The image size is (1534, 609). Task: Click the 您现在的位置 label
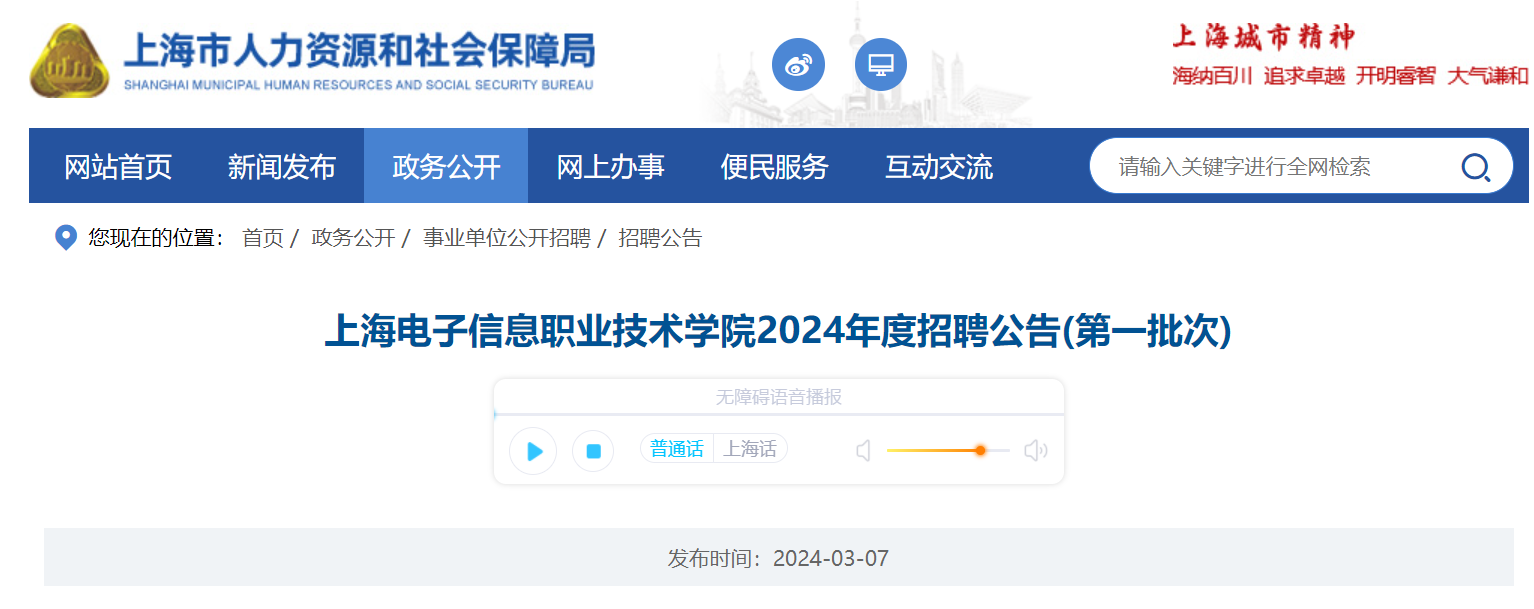[156, 238]
